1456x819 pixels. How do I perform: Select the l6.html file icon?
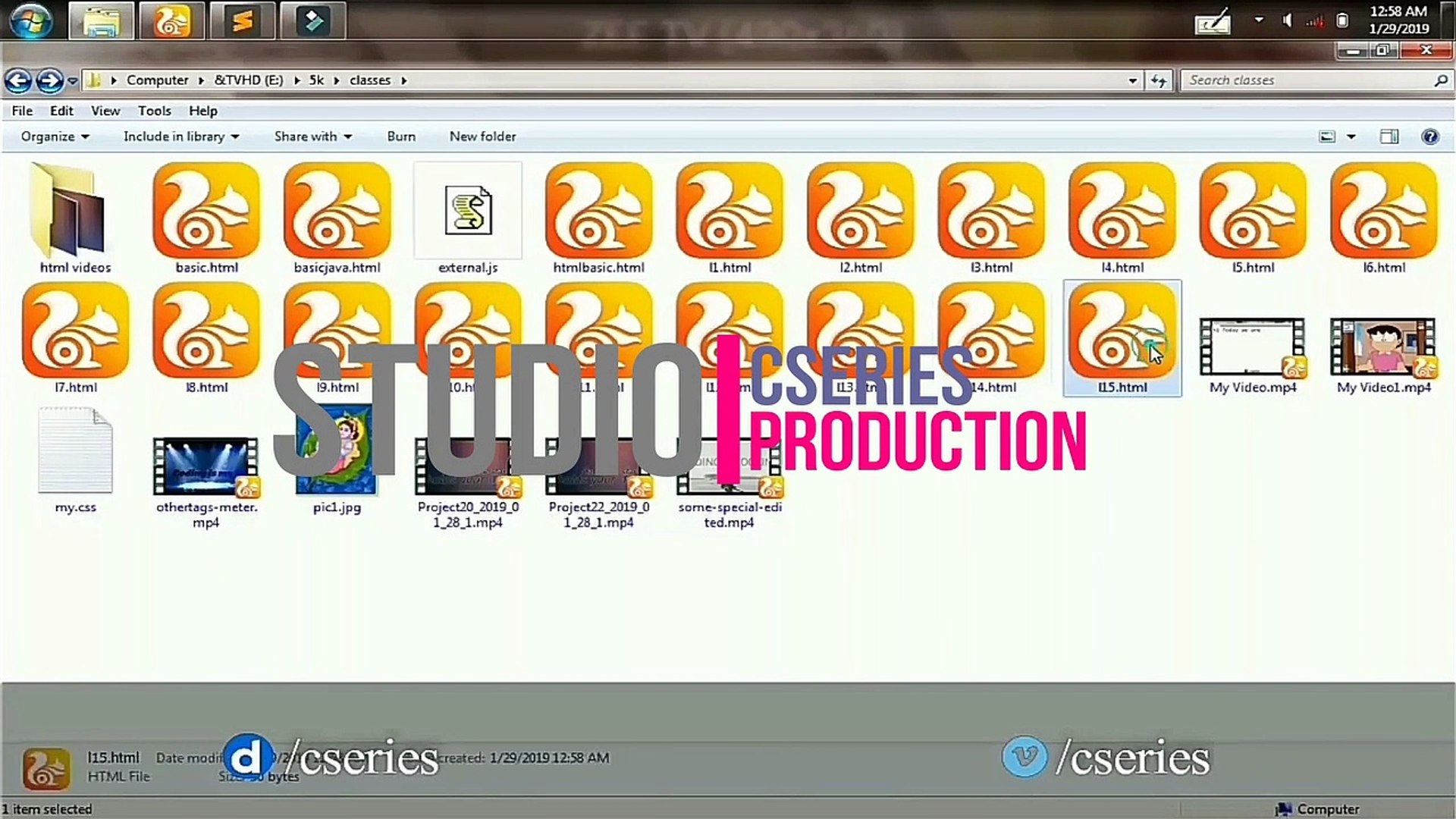tap(1384, 211)
